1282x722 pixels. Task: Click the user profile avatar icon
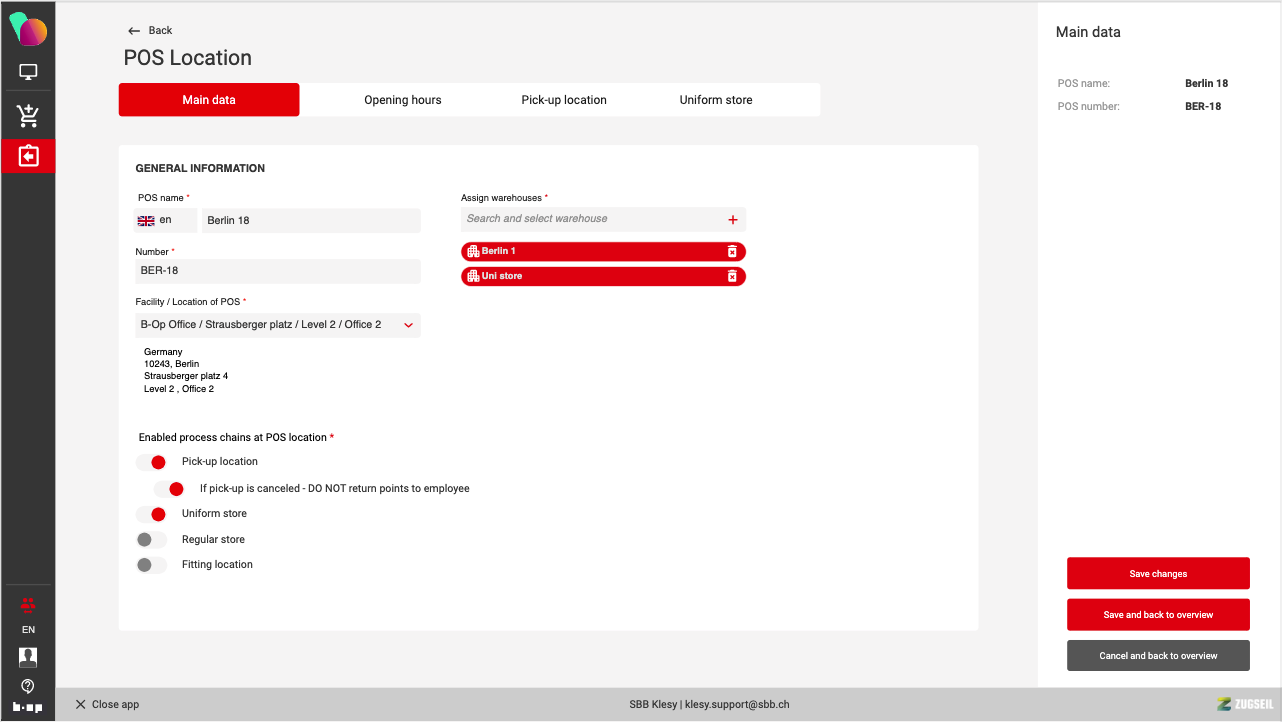pos(28,657)
